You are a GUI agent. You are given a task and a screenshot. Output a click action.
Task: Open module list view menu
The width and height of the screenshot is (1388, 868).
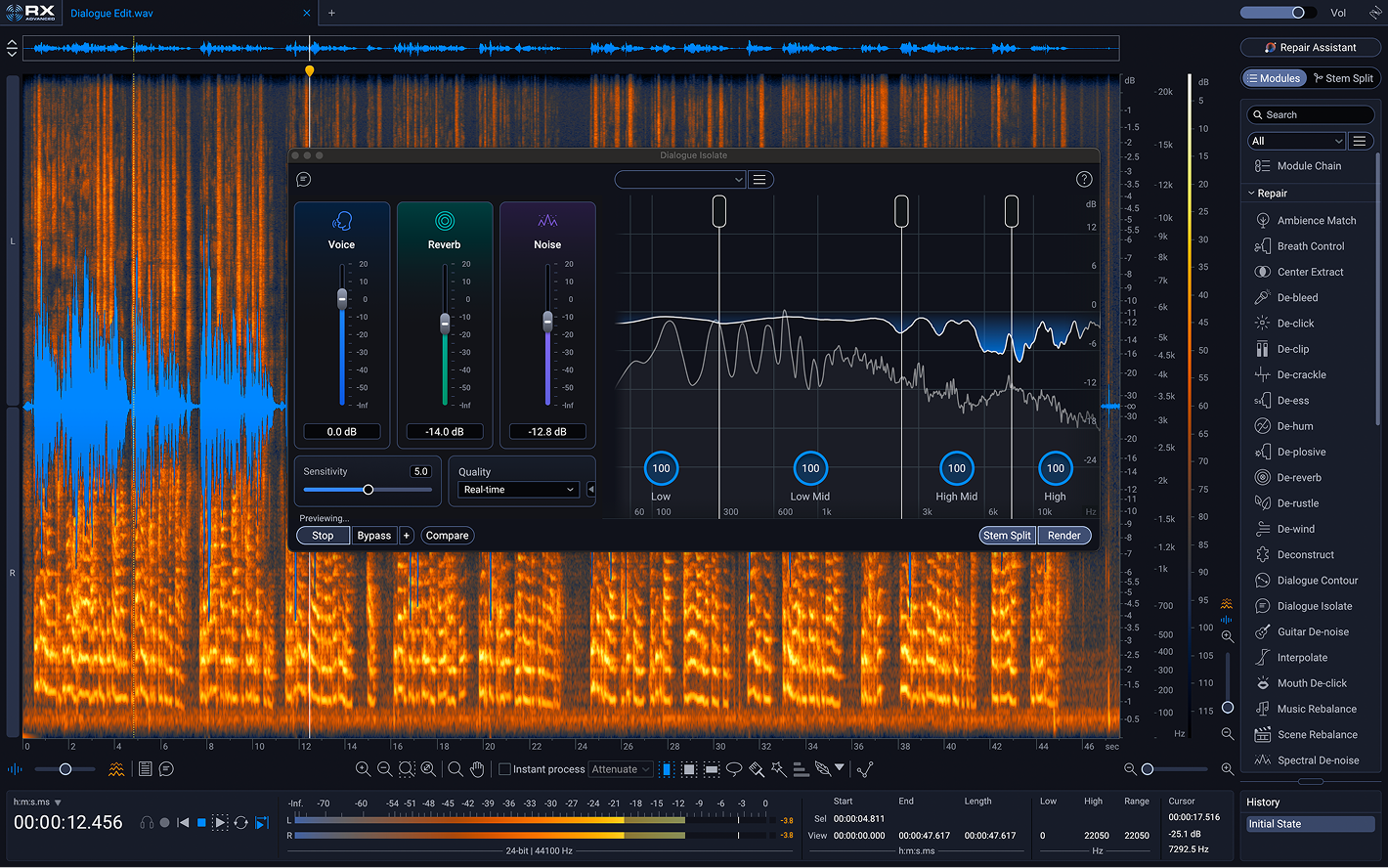(1360, 141)
